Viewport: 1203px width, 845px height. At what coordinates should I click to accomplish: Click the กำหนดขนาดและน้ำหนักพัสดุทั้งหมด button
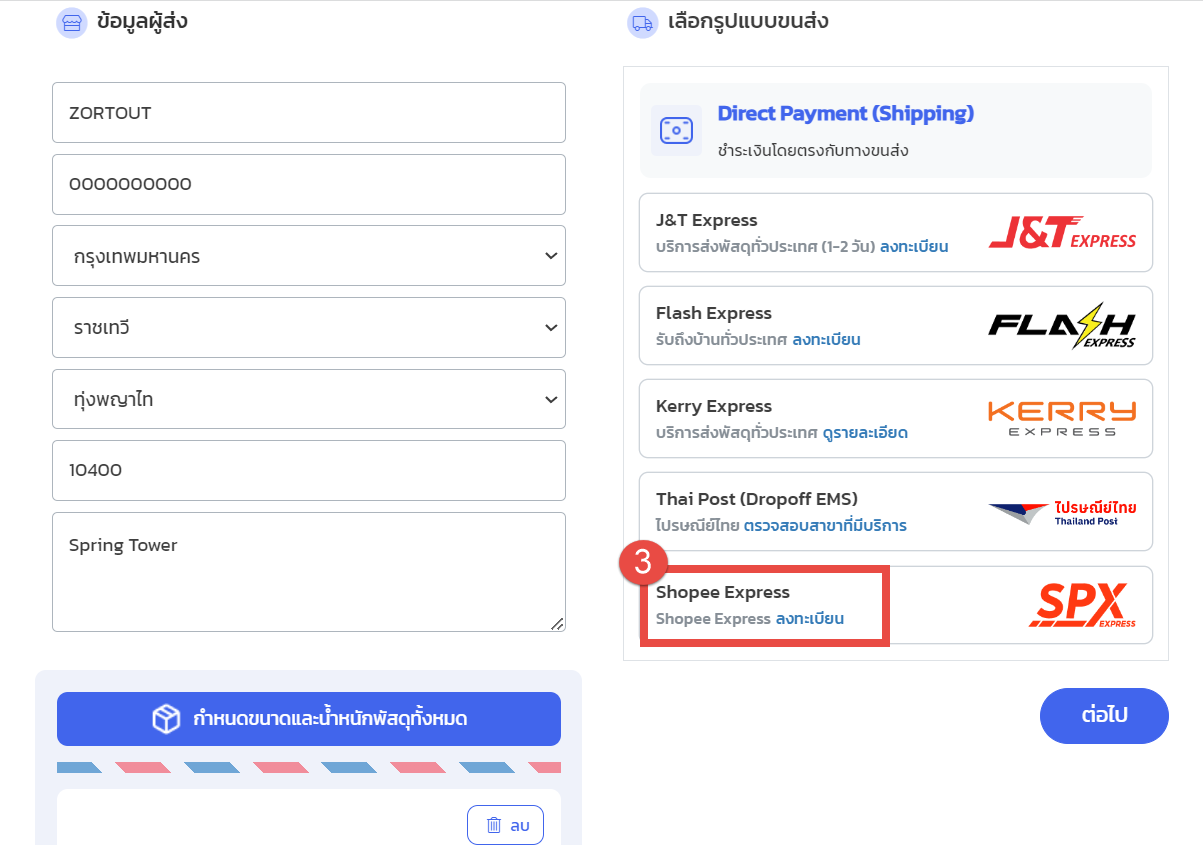pos(309,719)
